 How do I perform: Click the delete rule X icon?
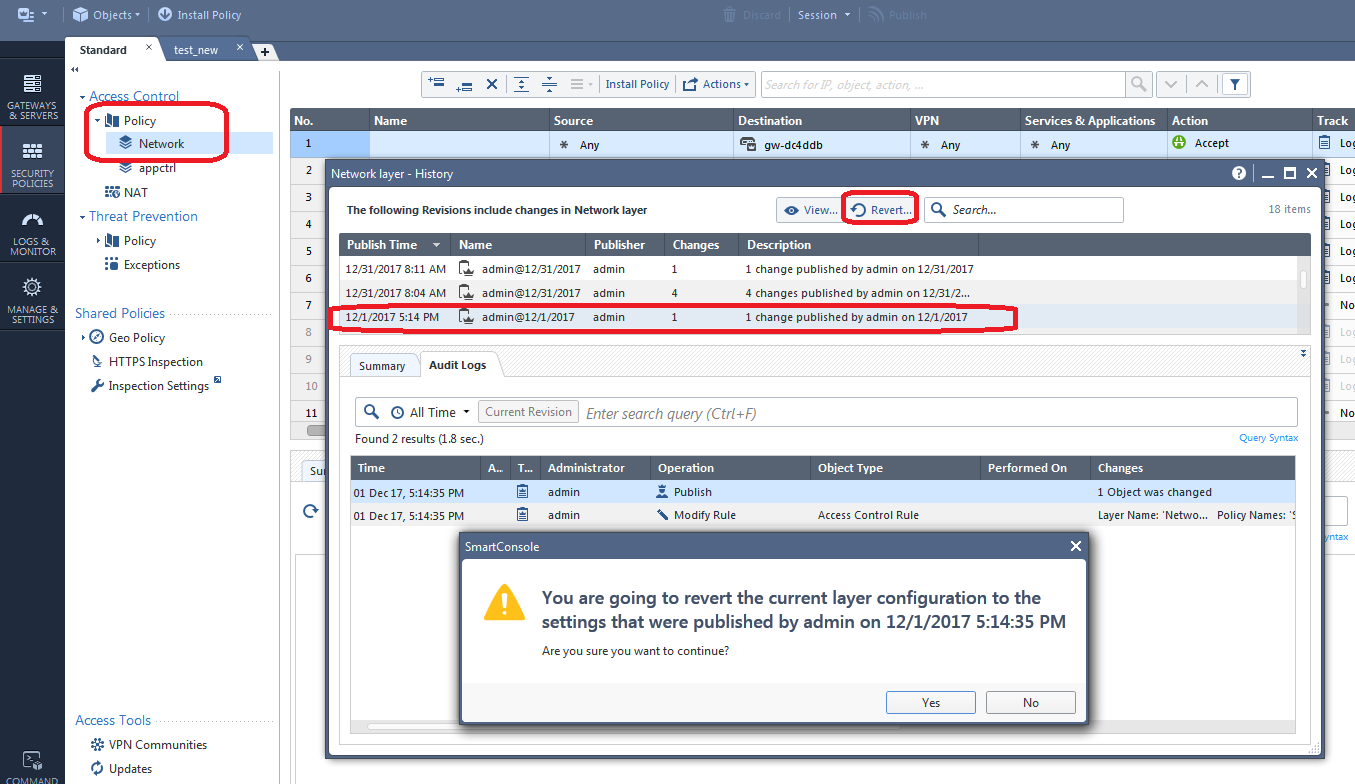pos(492,84)
